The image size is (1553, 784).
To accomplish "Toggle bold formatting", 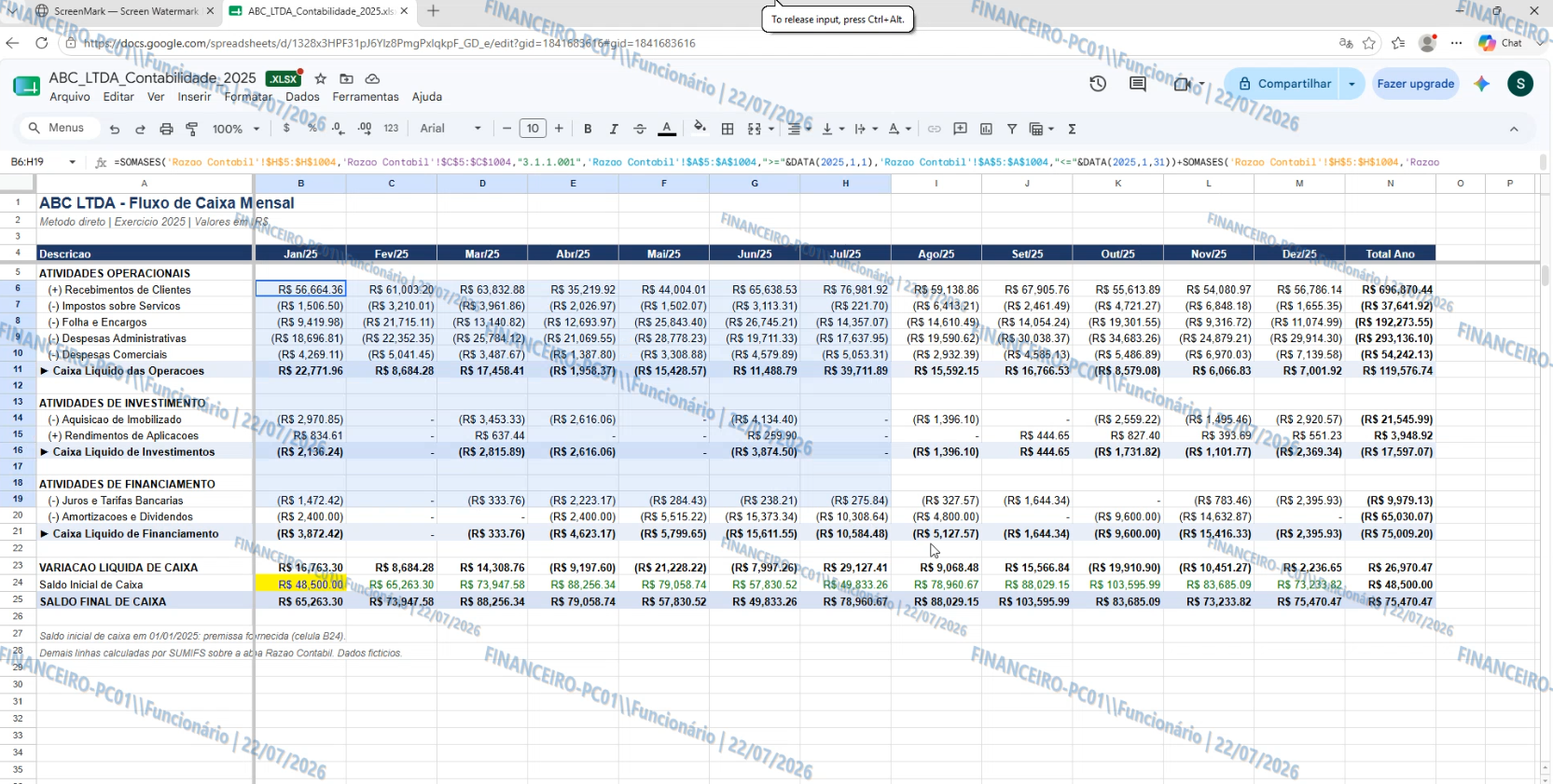I will 588,129.
